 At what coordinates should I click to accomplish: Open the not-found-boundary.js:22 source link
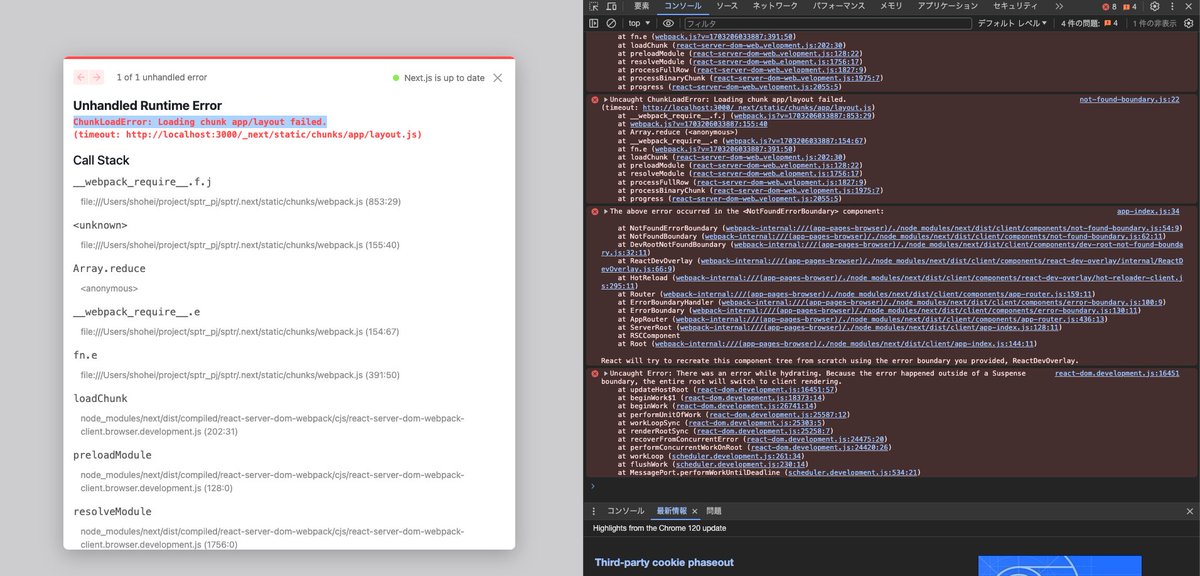(1129, 100)
